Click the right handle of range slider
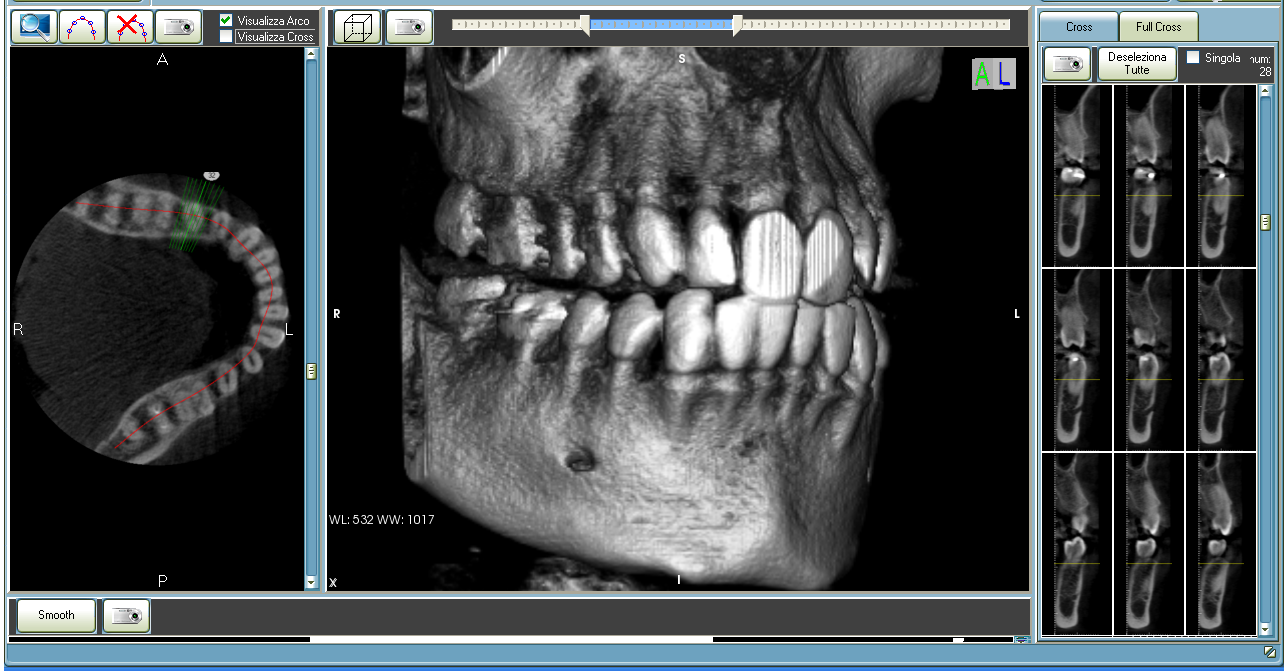The image size is (1288, 671). tap(737, 25)
